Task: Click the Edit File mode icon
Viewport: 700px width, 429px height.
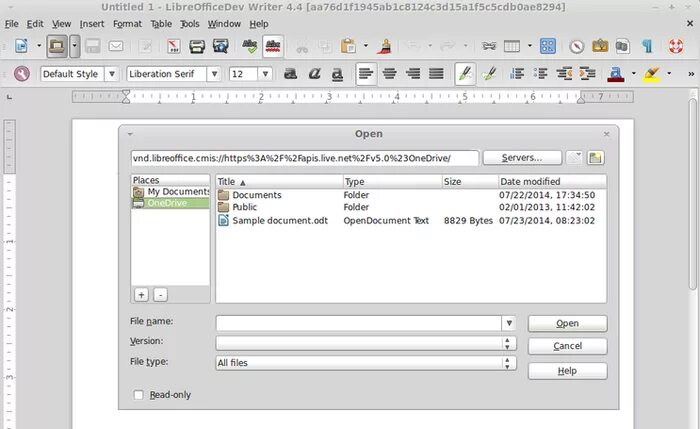Action: tap(146, 46)
